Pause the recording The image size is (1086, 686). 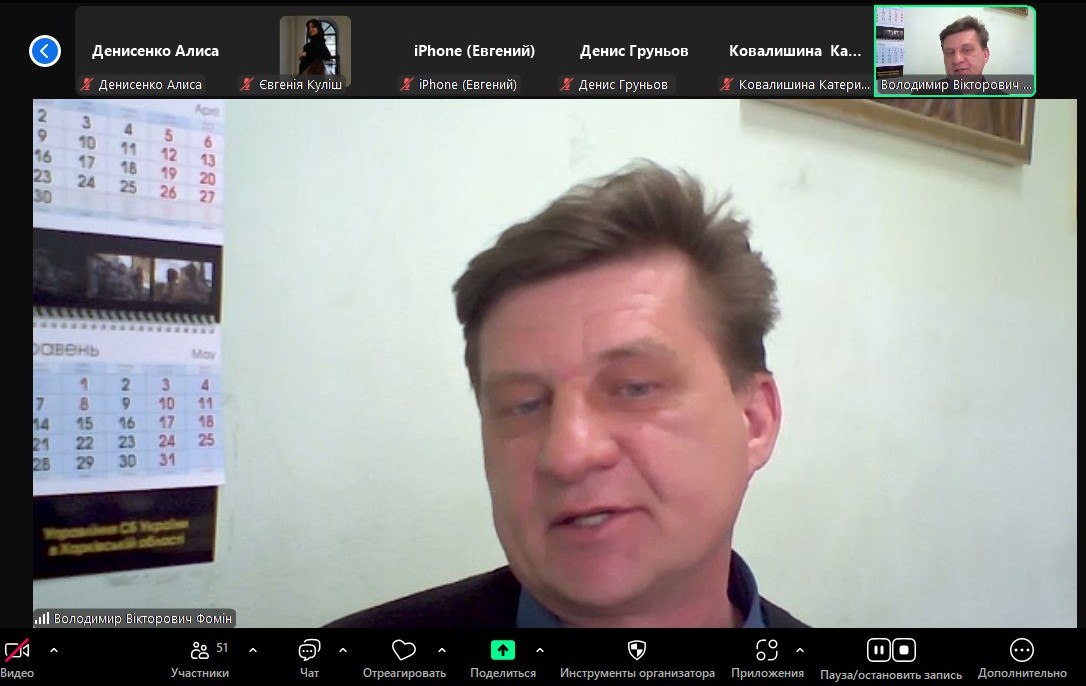tap(878, 650)
